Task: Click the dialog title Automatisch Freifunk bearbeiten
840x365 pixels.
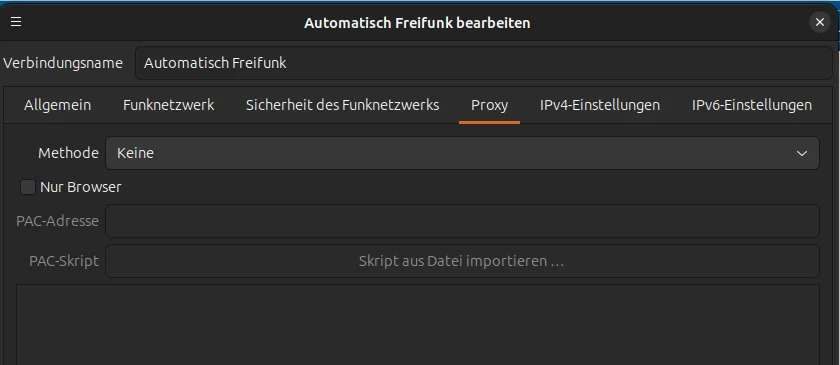Action: 417,23
